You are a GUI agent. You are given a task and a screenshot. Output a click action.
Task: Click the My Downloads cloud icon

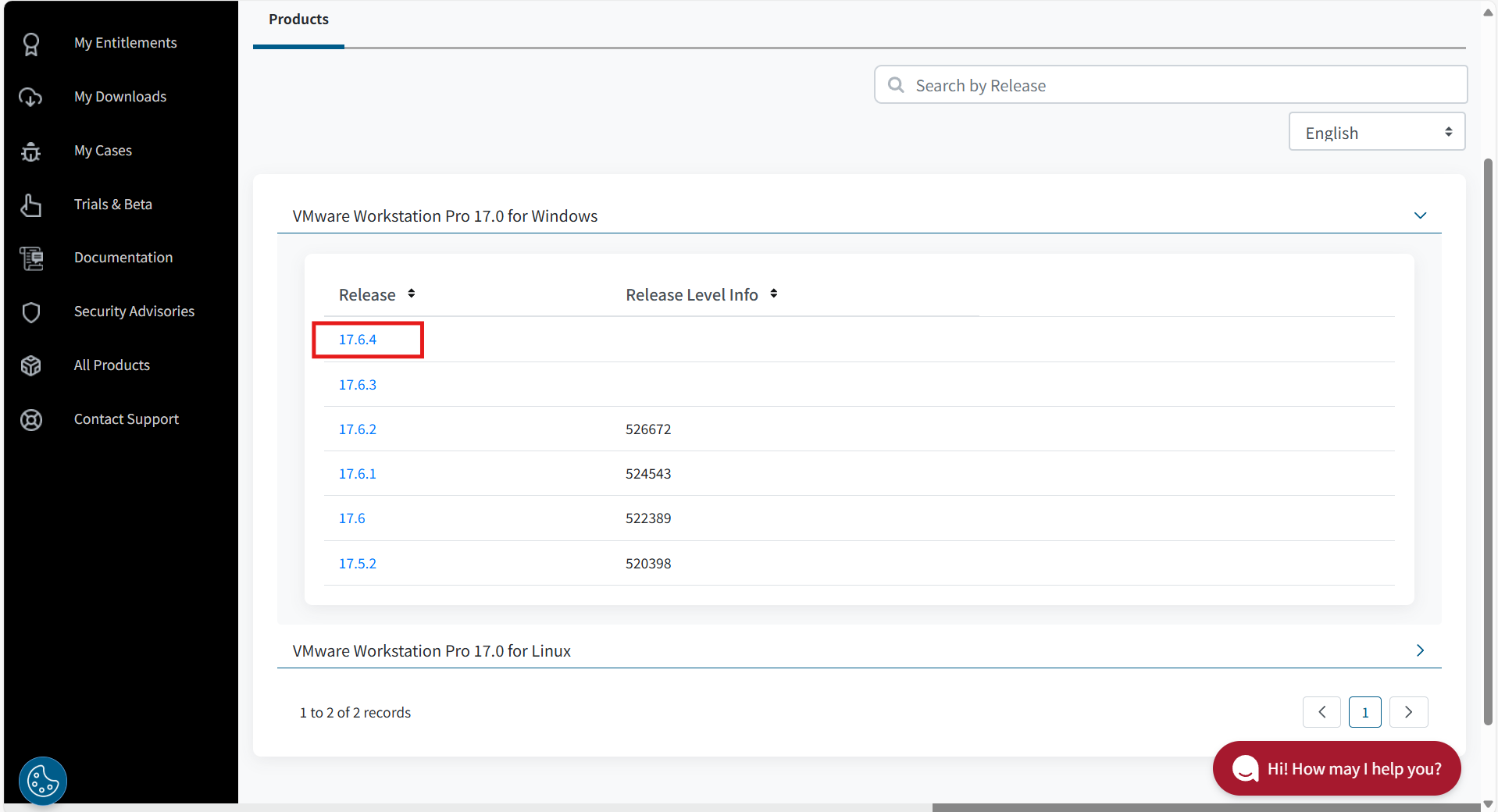point(31,97)
